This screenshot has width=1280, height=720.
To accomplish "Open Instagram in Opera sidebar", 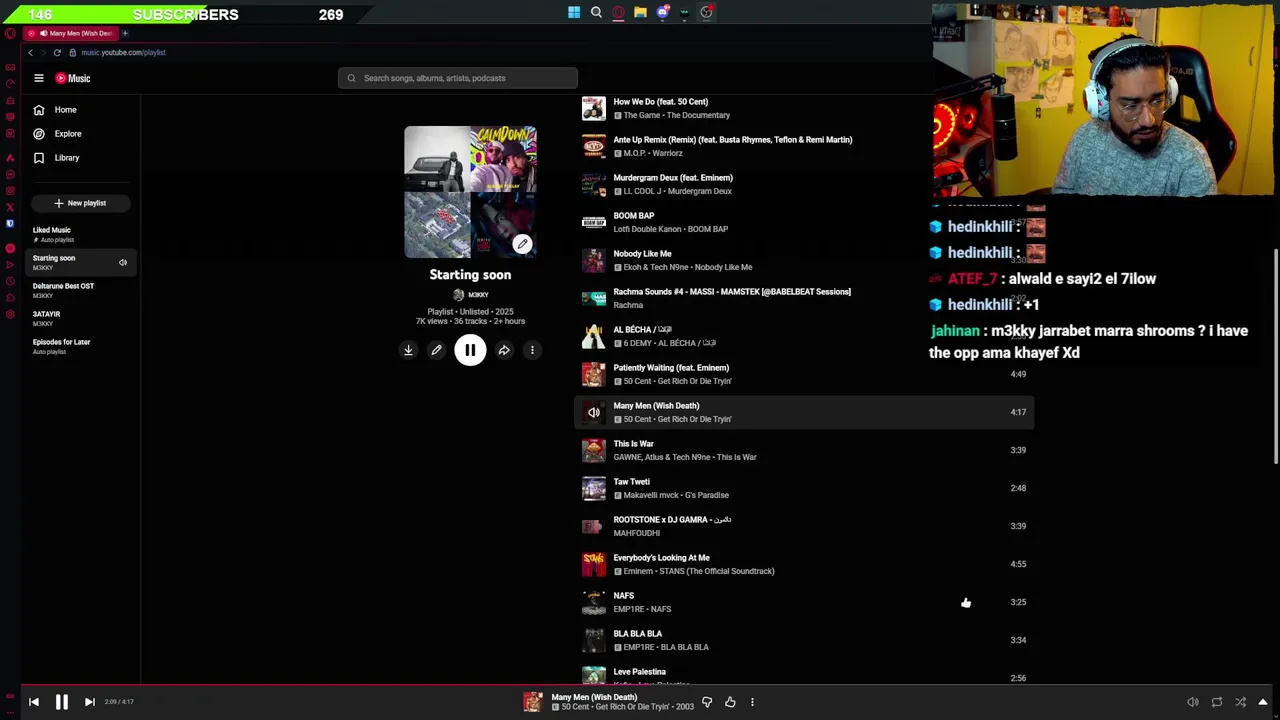I will coord(10,191).
